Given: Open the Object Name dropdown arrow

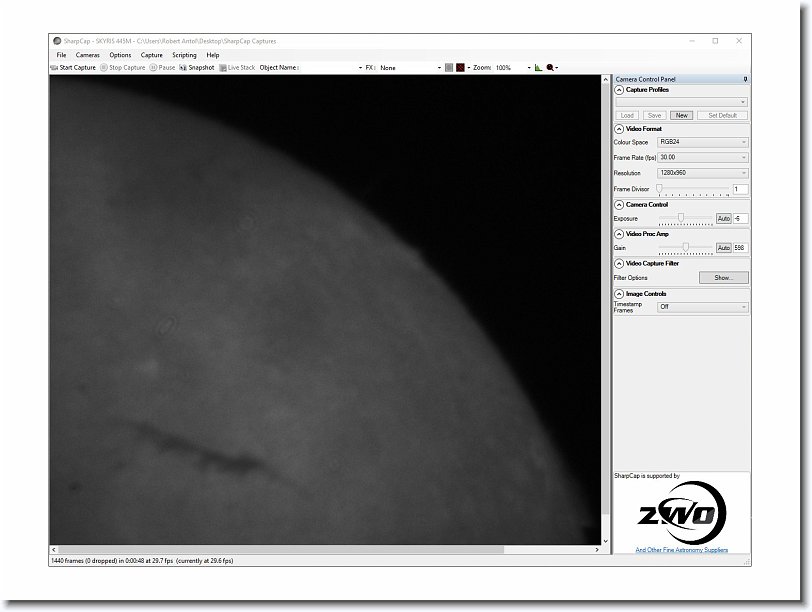Looking at the screenshot, I should click(360, 68).
